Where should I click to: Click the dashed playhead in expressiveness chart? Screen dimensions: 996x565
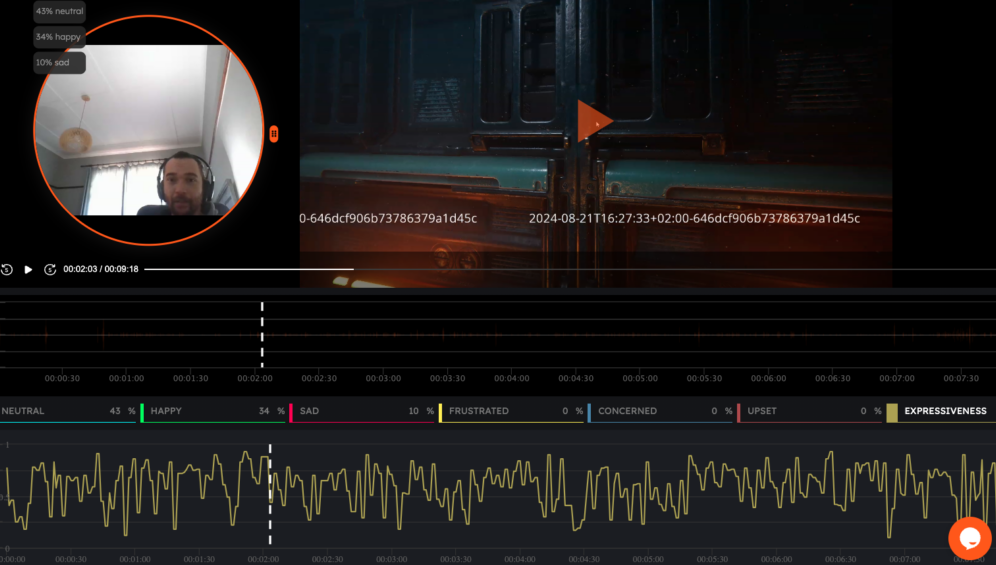click(x=270, y=494)
